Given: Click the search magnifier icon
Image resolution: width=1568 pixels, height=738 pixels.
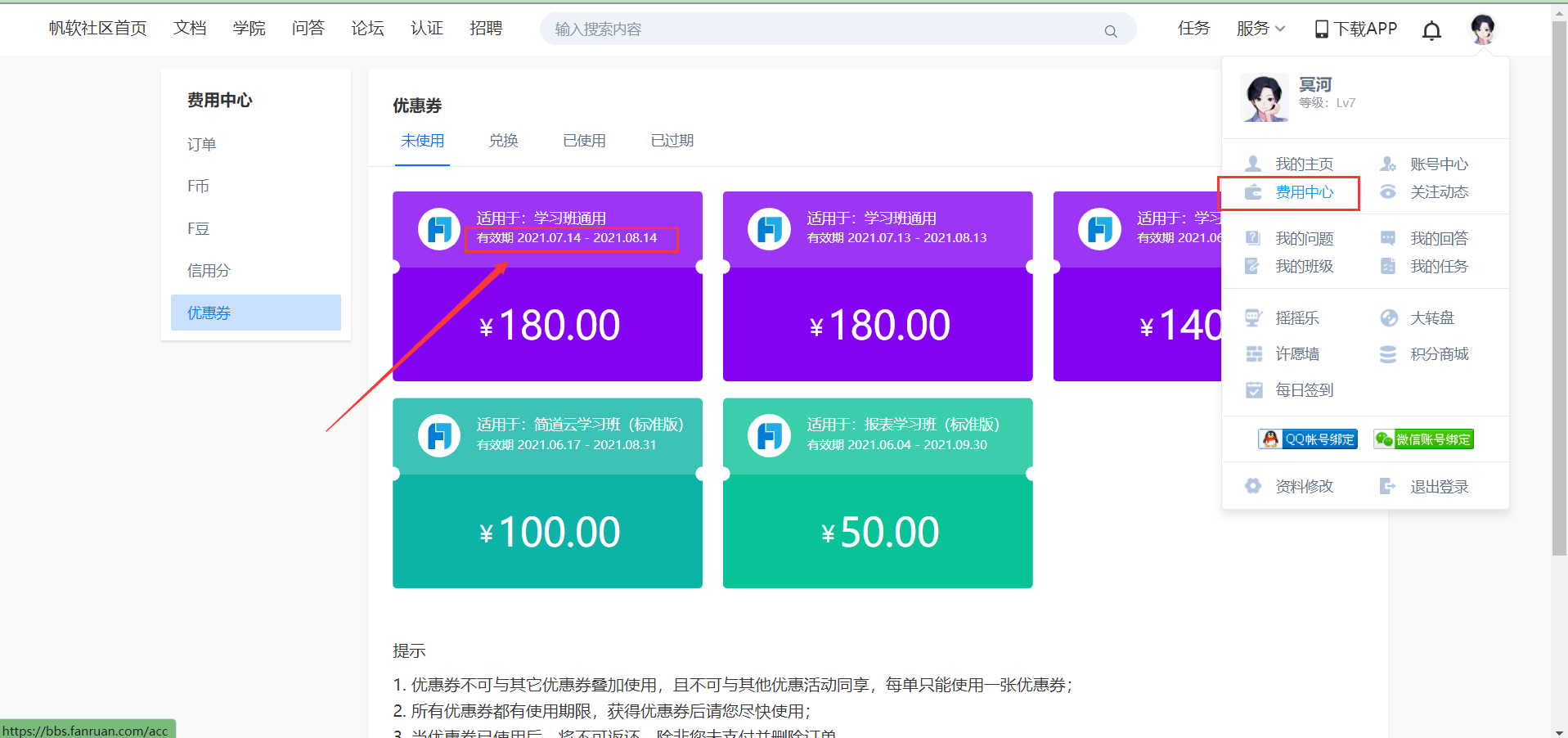Looking at the screenshot, I should [x=1110, y=31].
